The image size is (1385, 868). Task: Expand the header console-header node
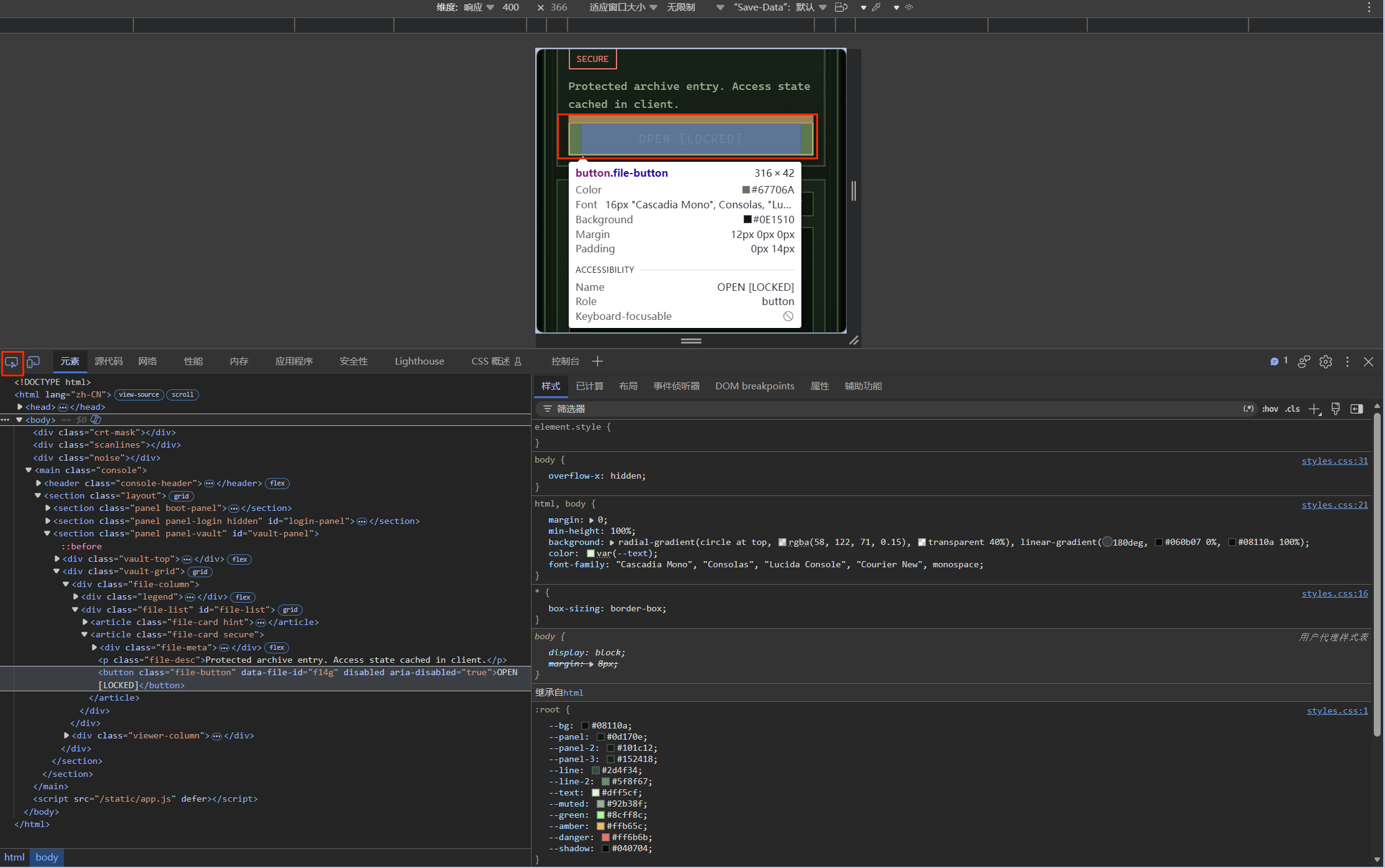pyautogui.click(x=38, y=484)
